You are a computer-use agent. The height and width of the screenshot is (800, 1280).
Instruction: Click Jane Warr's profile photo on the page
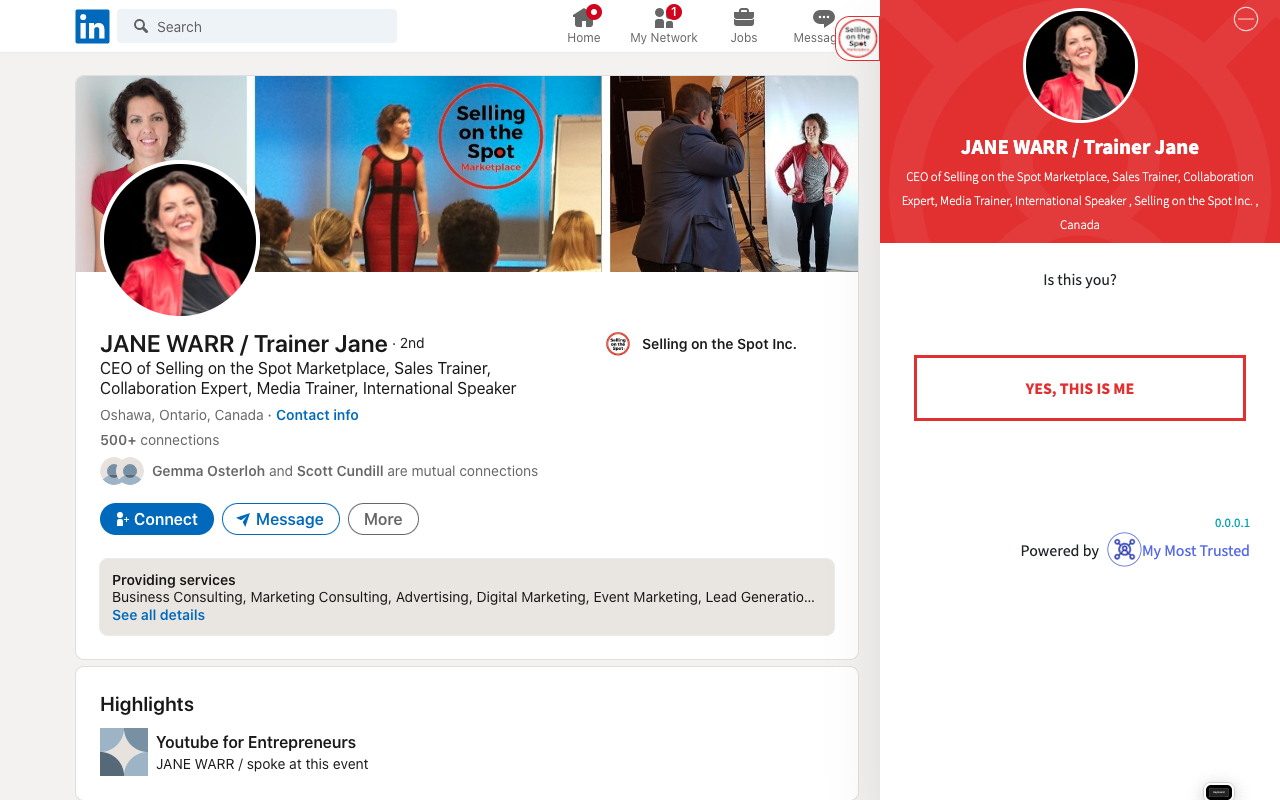pyautogui.click(x=180, y=240)
